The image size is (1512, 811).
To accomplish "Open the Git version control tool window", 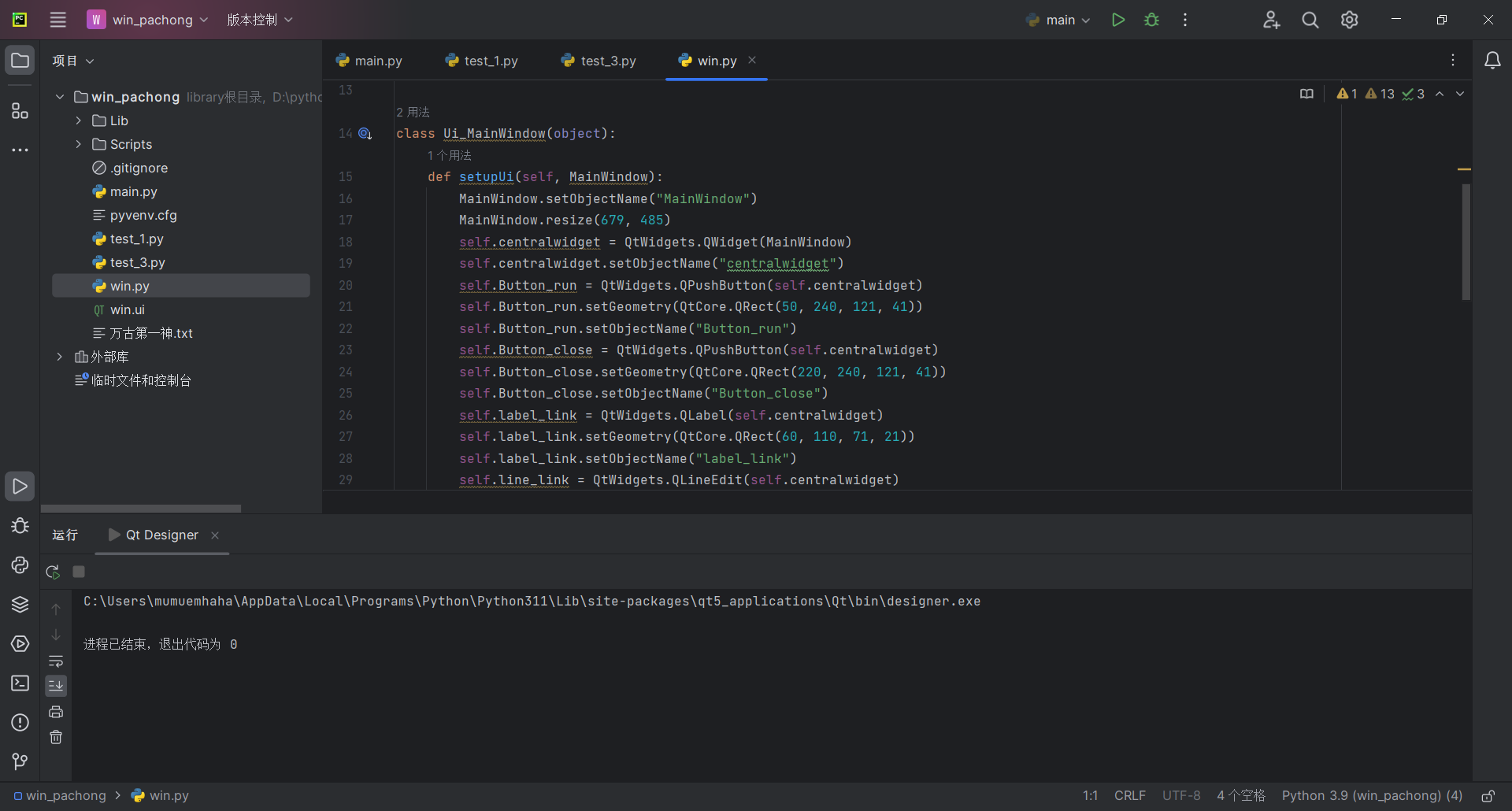I will [20, 761].
